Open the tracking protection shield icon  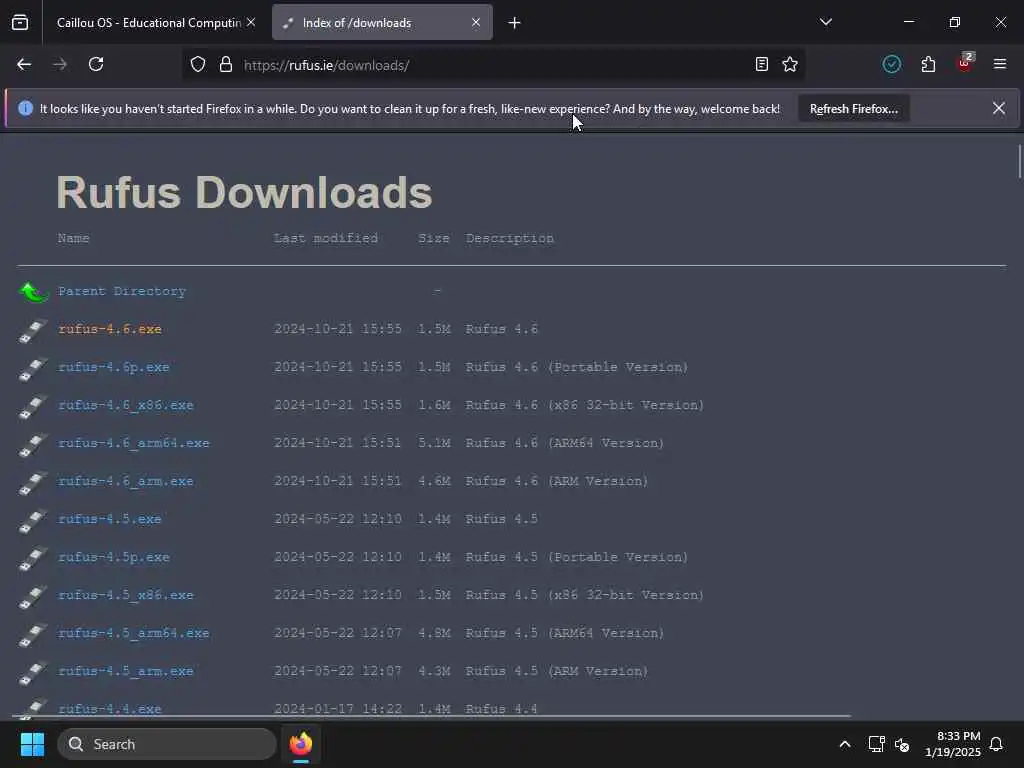(198, 65)
